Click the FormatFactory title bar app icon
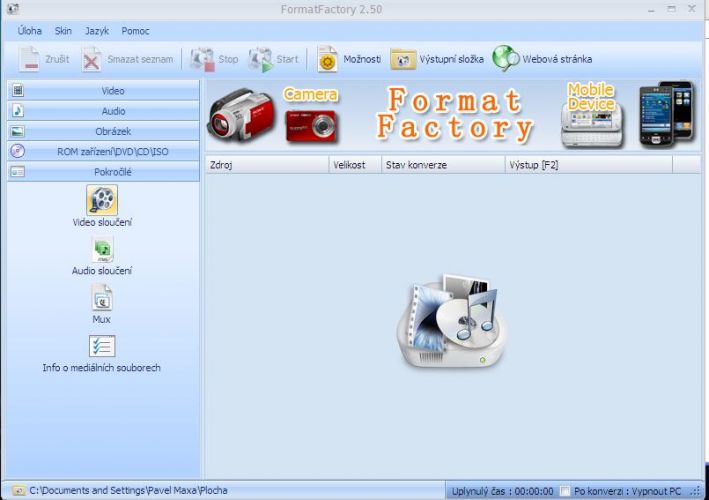Image resolution: width=709 pixels, height=500 pixels. [x=12, y=9]
